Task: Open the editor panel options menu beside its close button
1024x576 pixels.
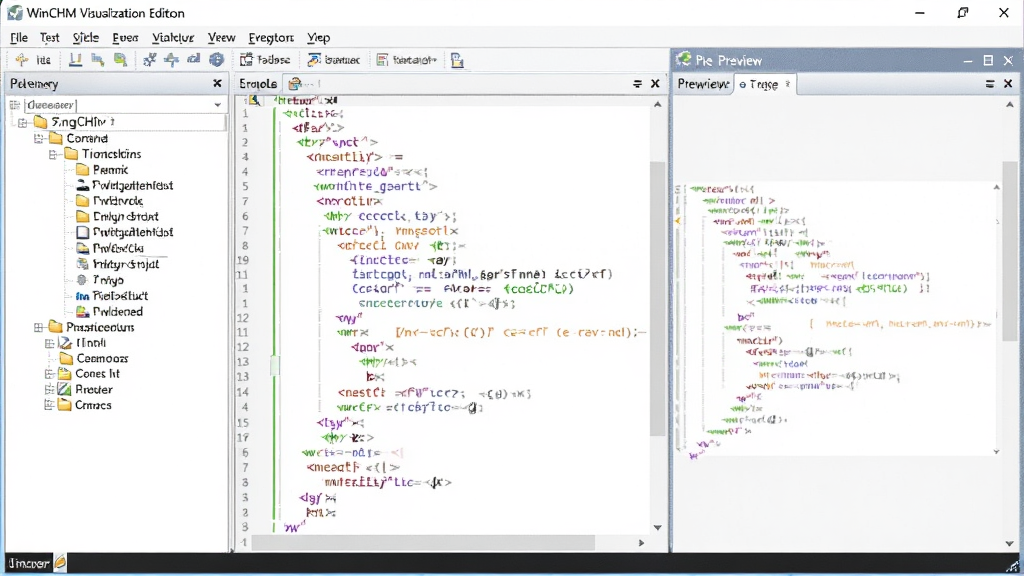Action: [x=637, y=84]
